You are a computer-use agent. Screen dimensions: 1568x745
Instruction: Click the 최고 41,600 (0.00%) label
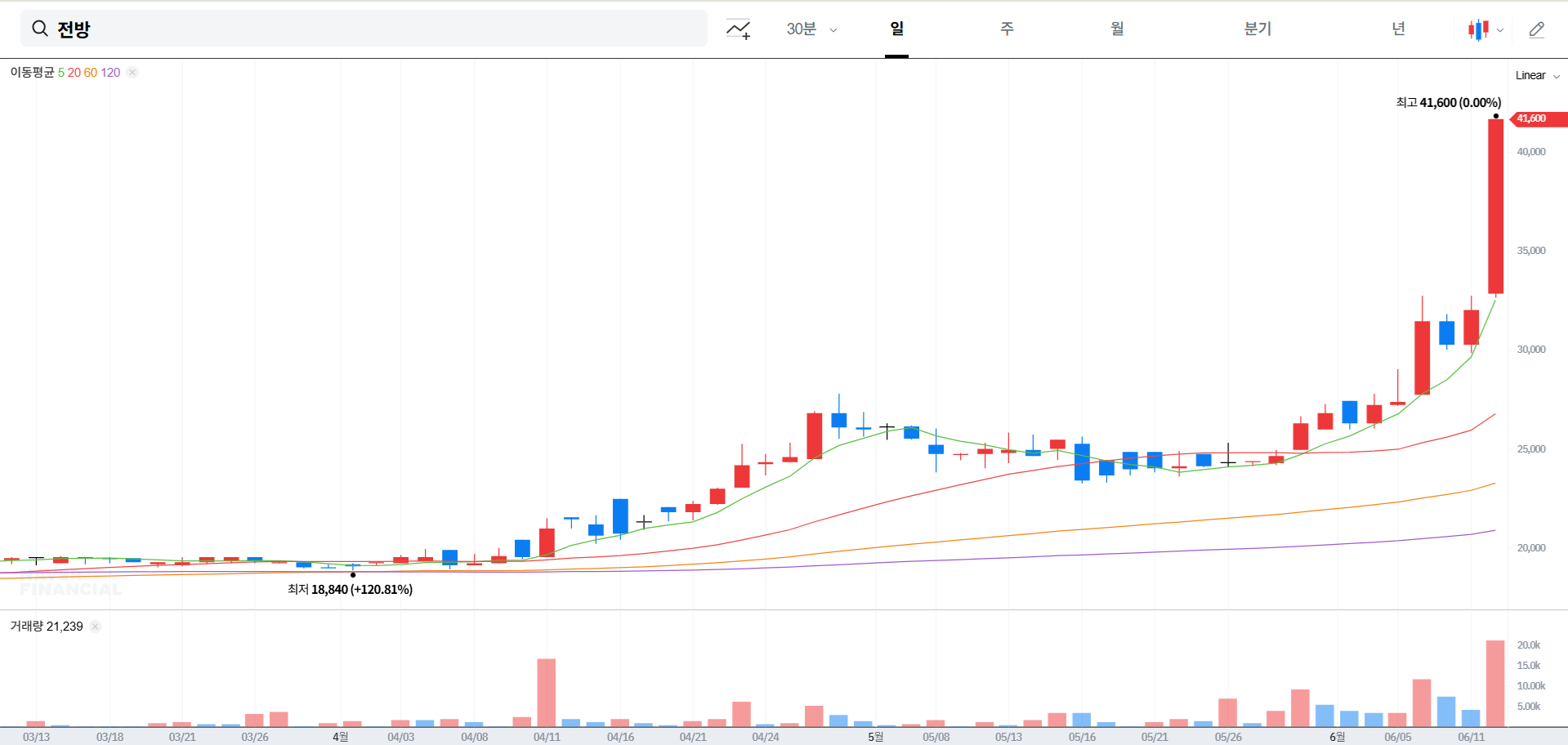1448,103
